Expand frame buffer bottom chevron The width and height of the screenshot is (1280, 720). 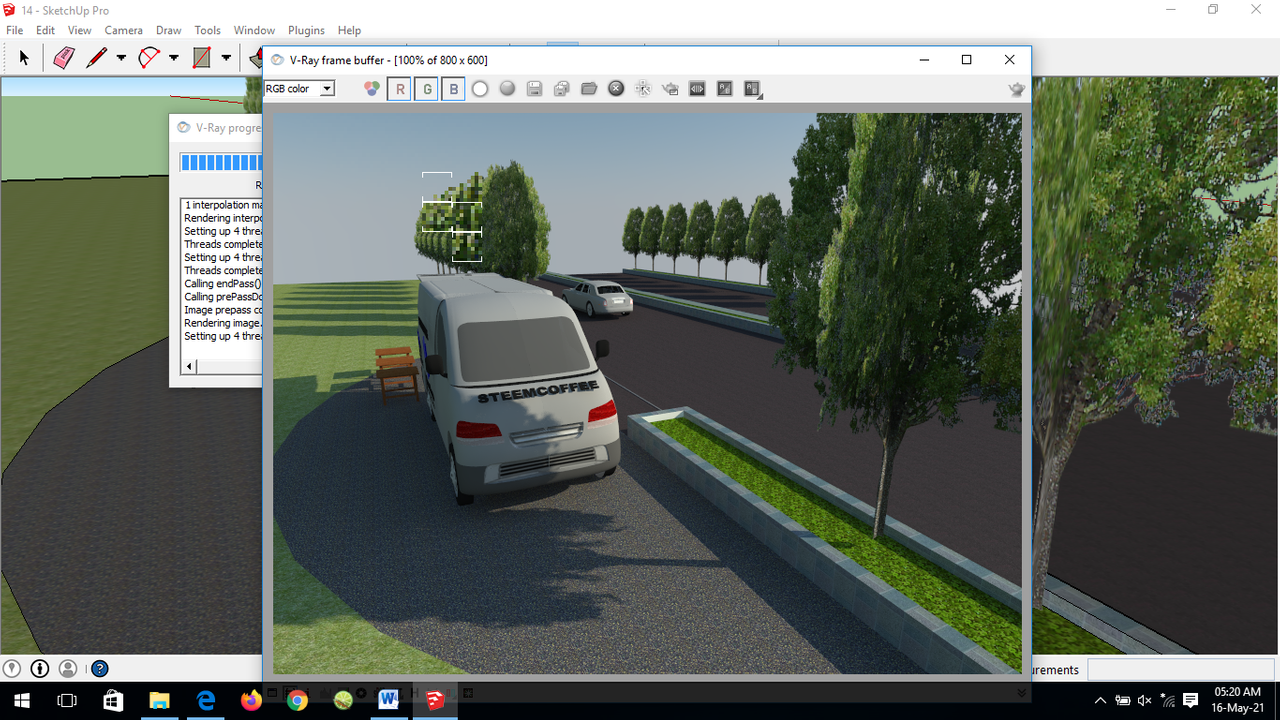1021,693
